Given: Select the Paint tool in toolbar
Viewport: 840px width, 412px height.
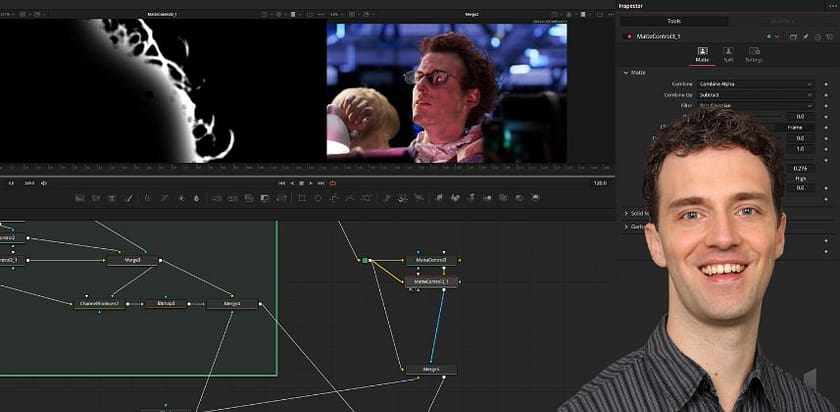Looking at the screenshot, I should tap(128, 198).
